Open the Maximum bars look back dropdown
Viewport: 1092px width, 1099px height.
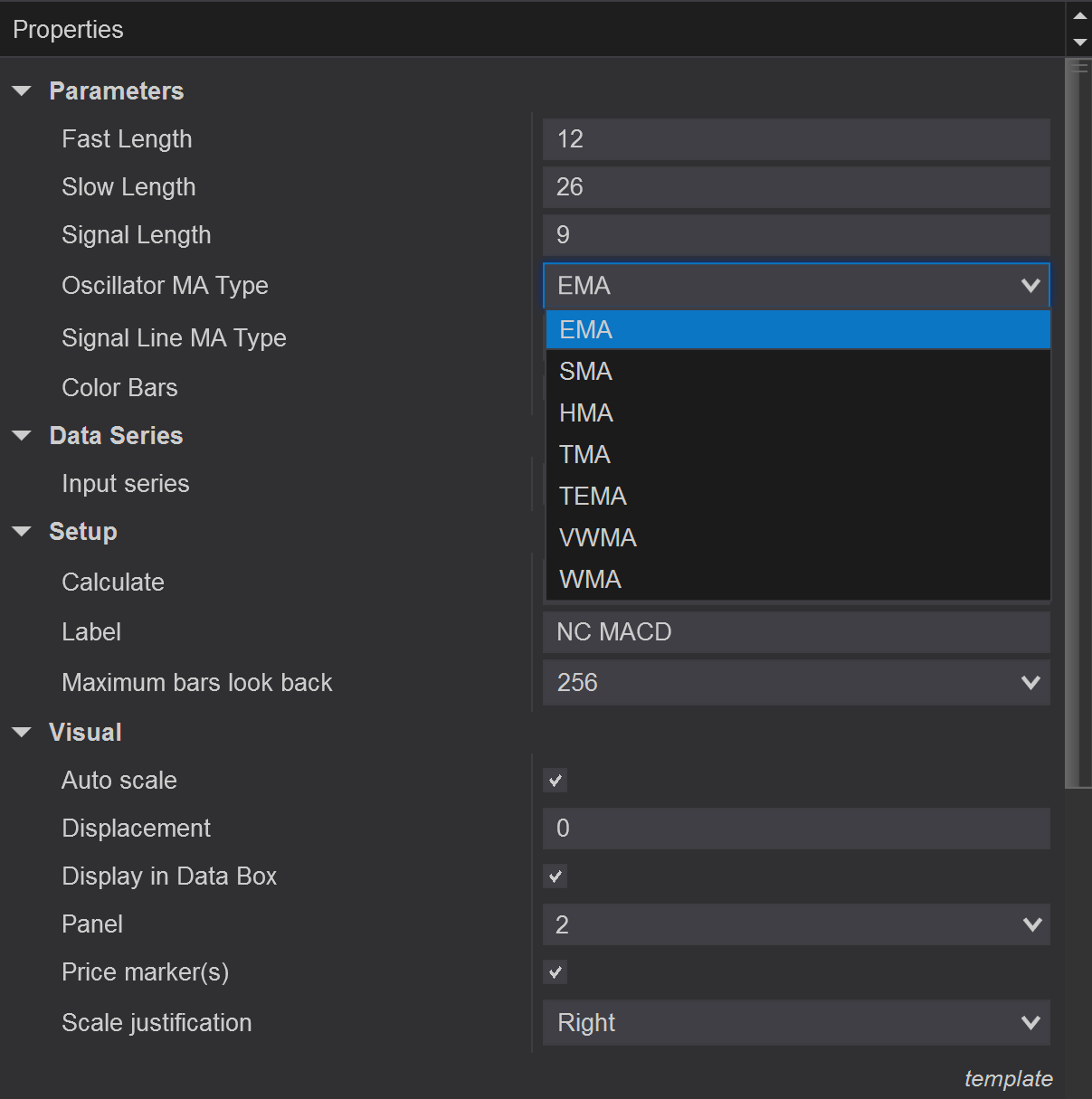click(x=1030, y=682)
